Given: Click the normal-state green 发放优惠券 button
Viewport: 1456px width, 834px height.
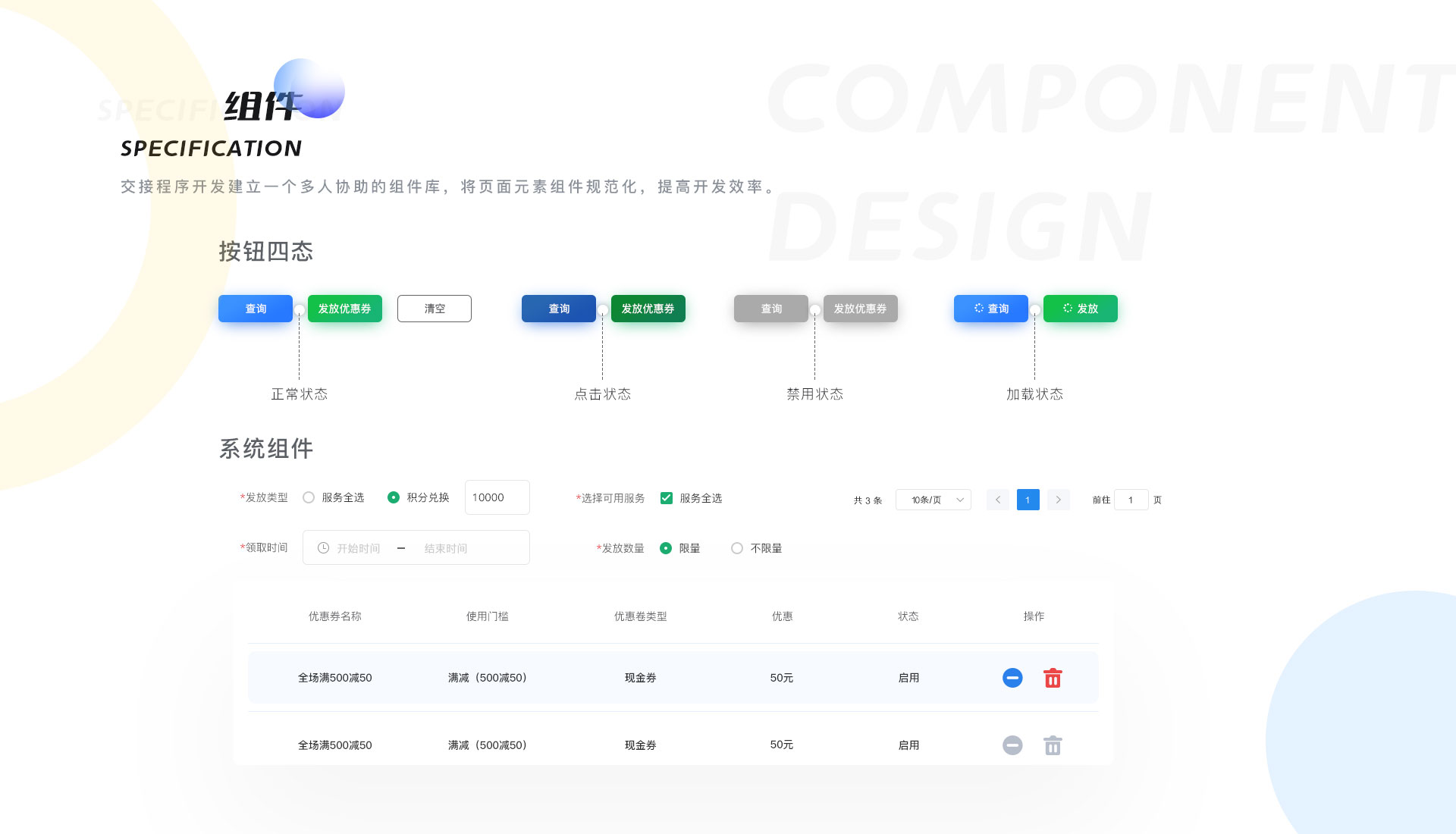Looking at the screenshot, I should pos(345,309).
